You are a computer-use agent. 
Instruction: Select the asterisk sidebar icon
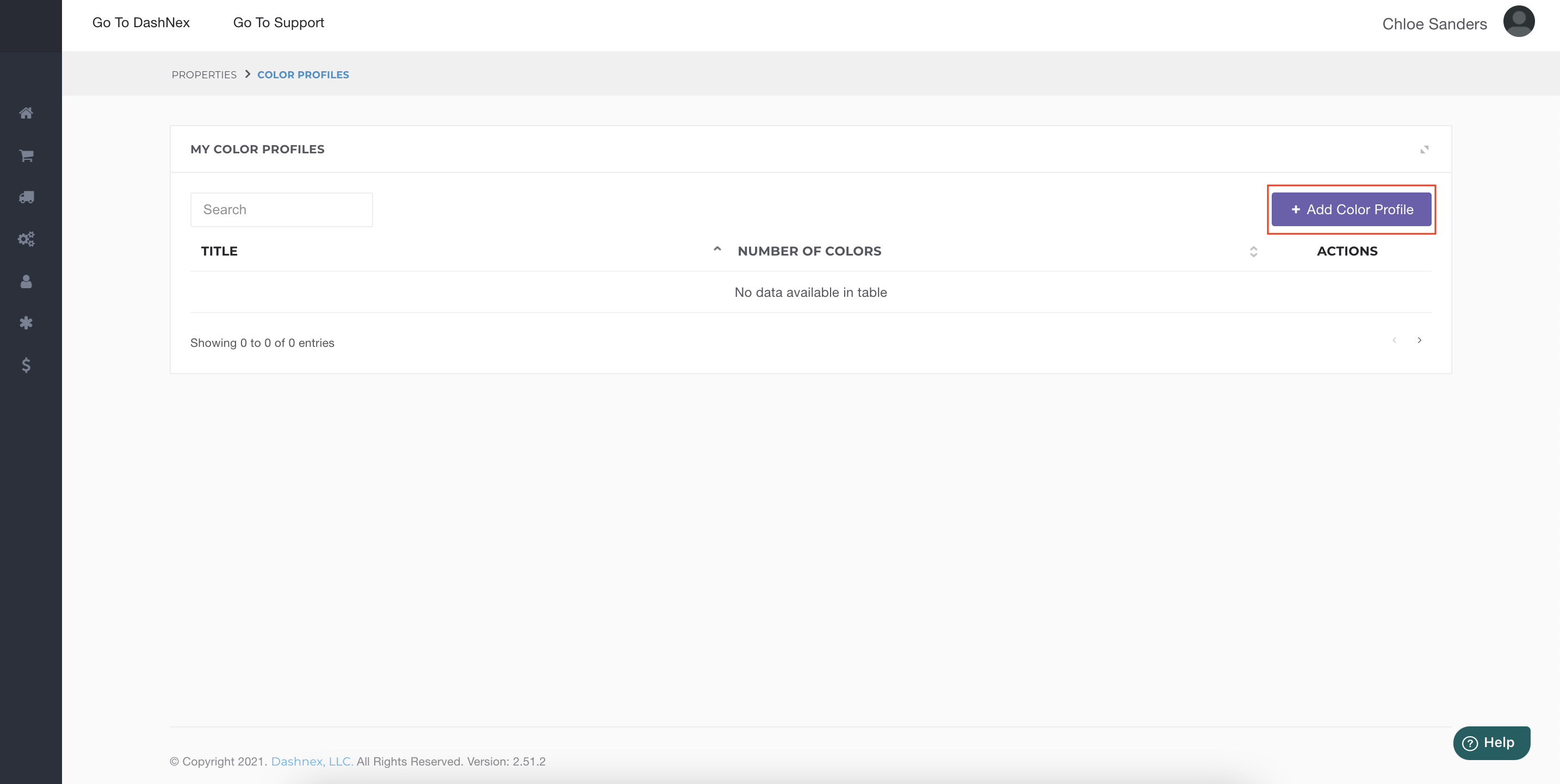point(26,323)
